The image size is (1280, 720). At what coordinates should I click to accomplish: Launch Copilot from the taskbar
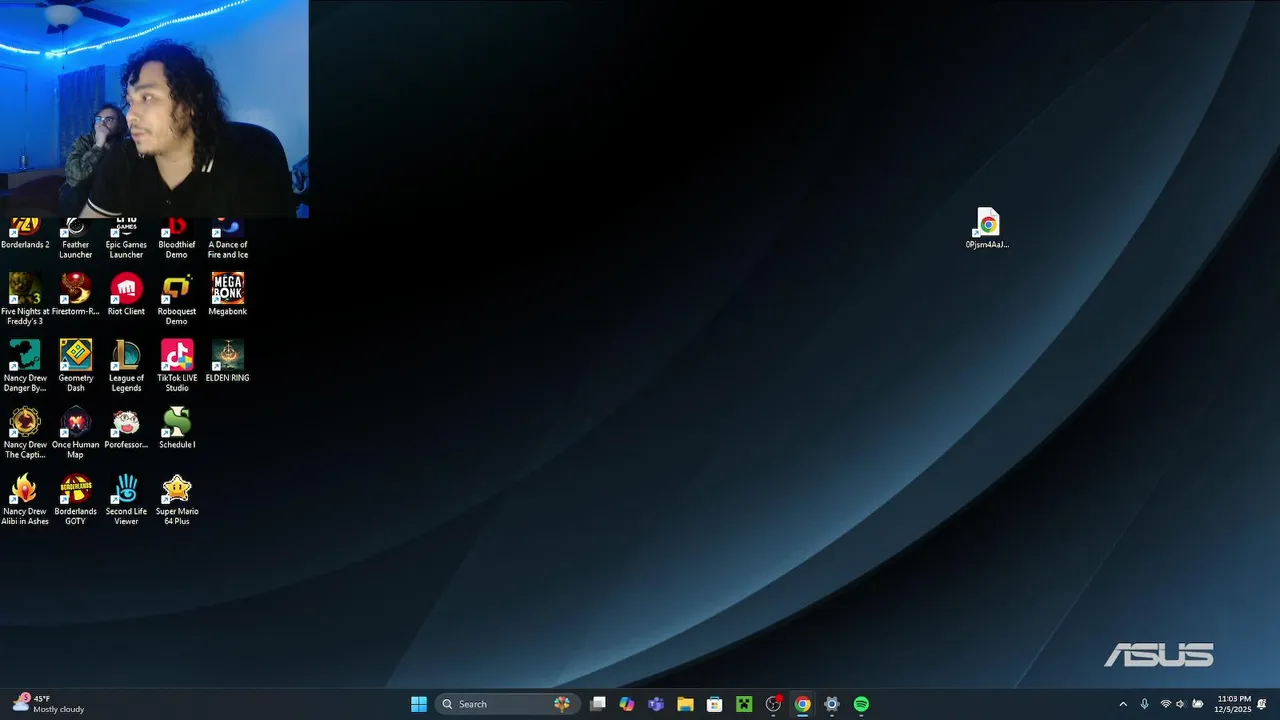[627, 704]
